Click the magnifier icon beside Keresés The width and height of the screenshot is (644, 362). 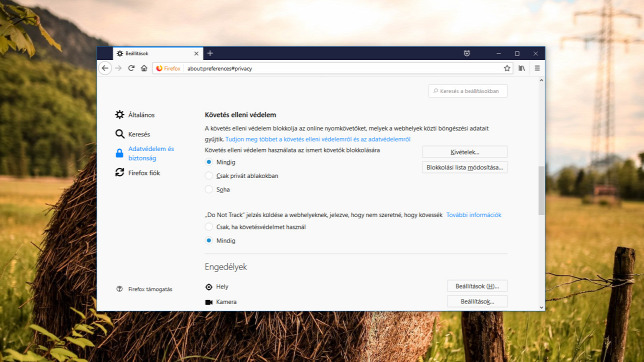[x=120, y=134]
